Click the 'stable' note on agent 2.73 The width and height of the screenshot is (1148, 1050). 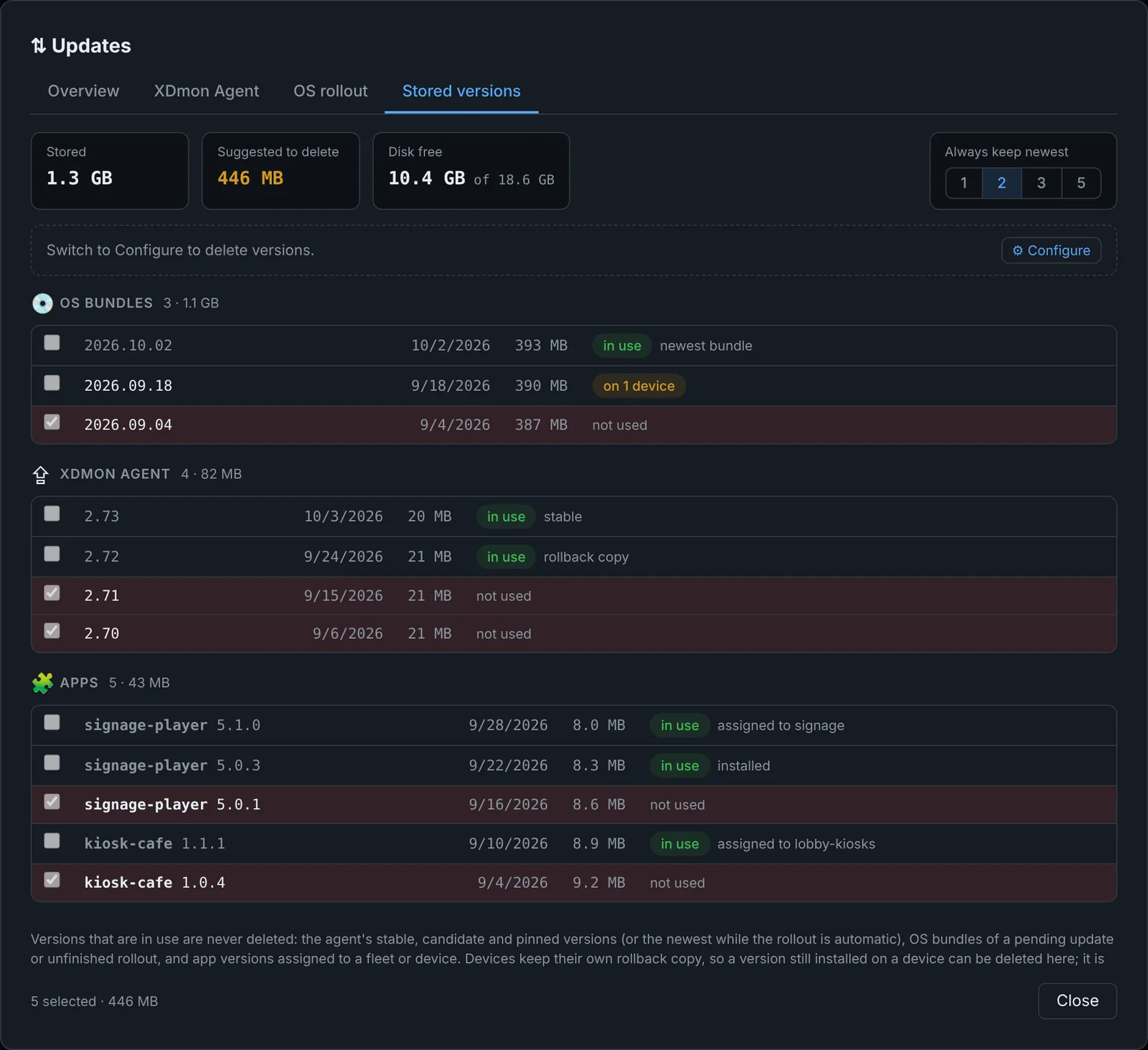pyautogui.click(x=563, y=517)
